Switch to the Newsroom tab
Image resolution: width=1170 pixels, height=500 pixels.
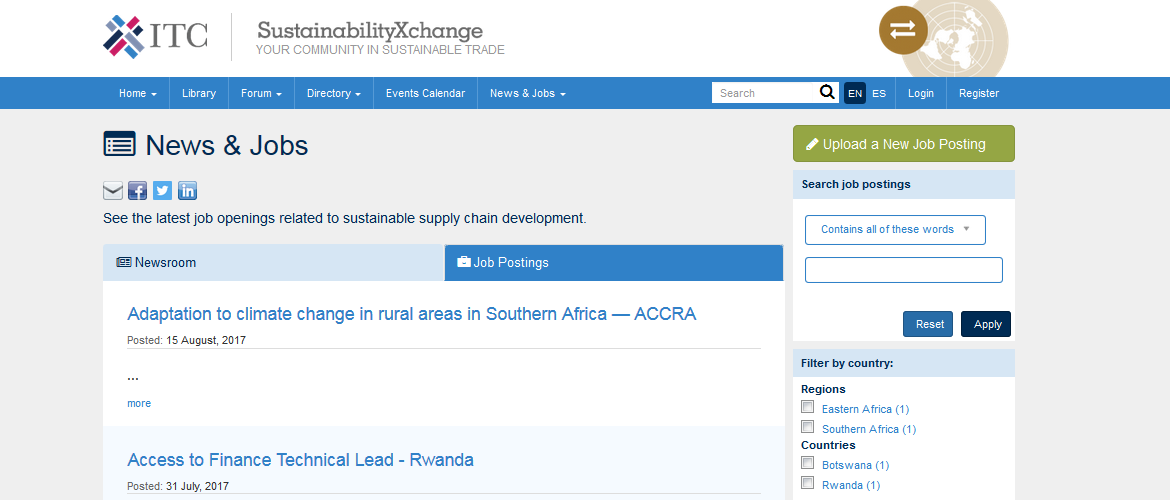[274, 263]
